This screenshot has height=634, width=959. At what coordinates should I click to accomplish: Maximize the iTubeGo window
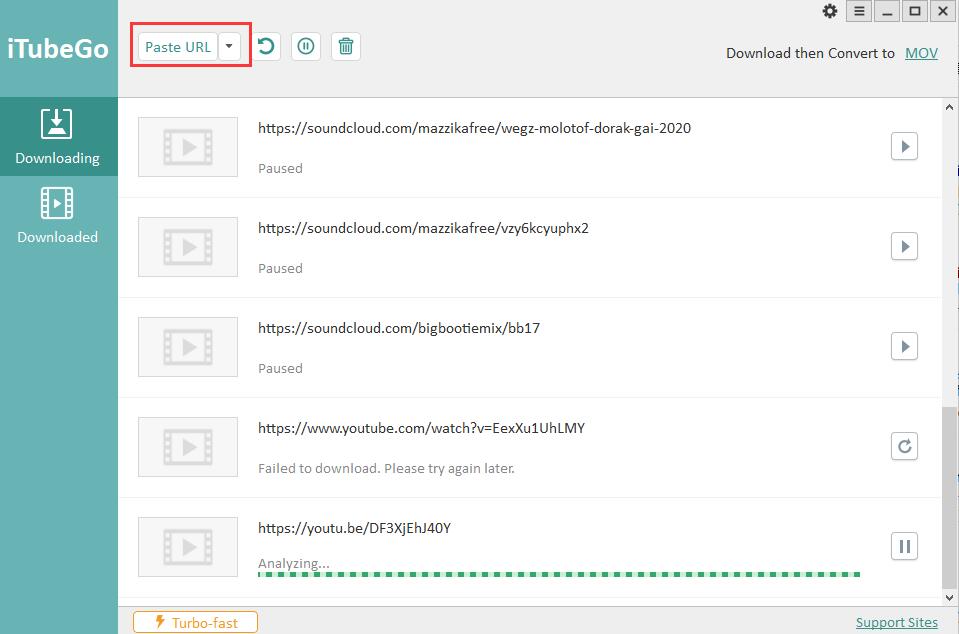[915, 11]
